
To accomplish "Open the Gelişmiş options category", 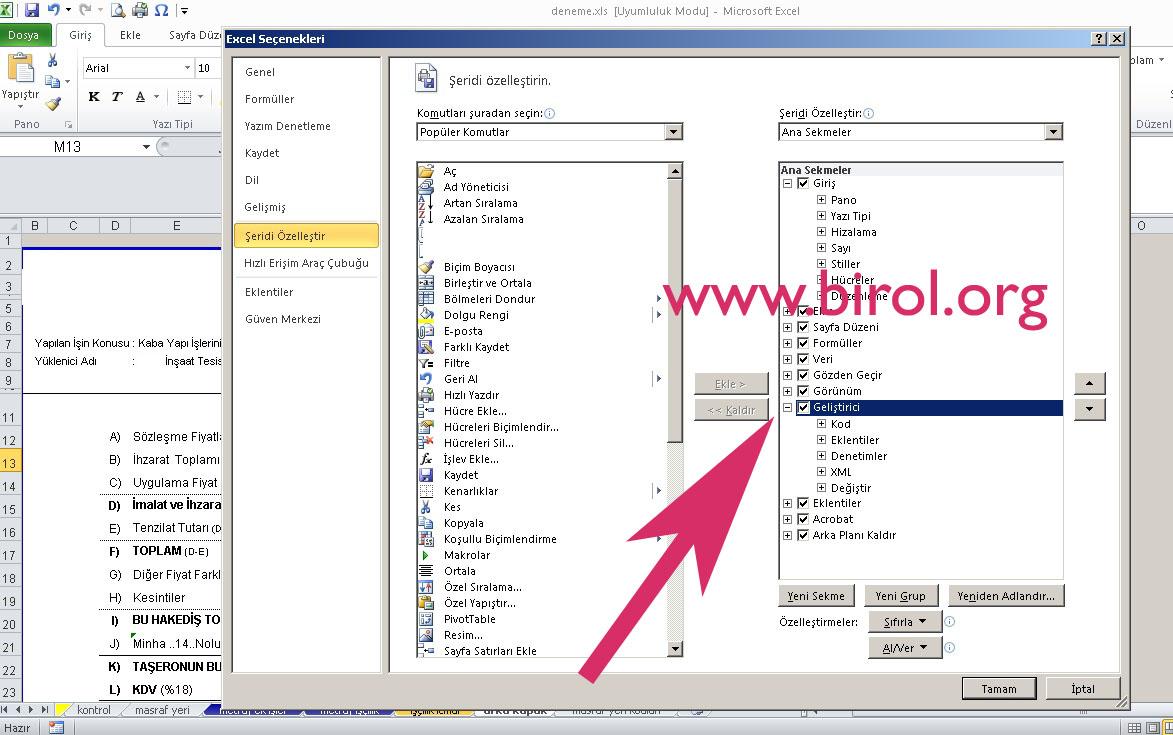I will (265, 207).
